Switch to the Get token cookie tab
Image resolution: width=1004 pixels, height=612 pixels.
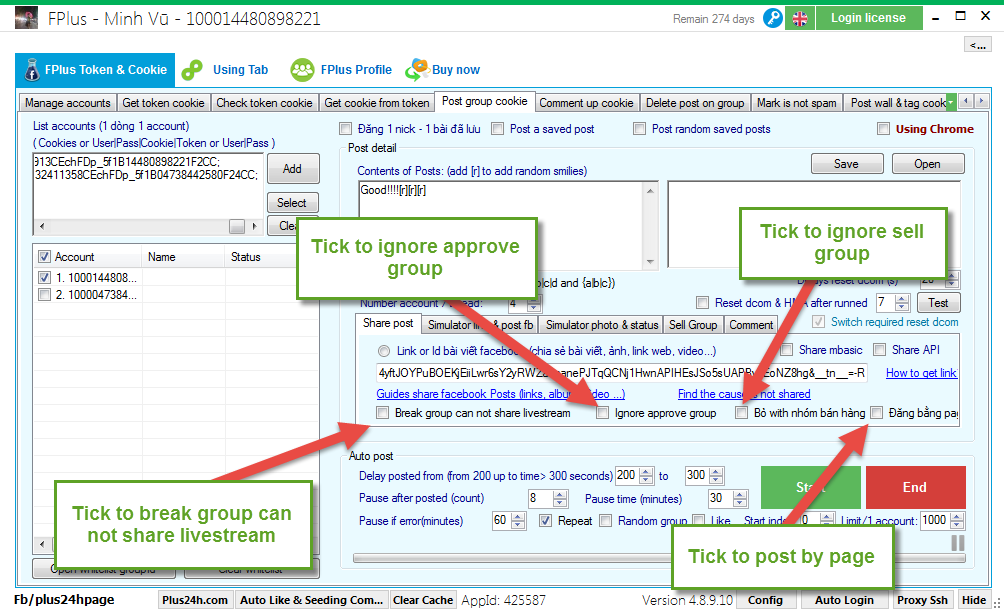click(163, 102)
